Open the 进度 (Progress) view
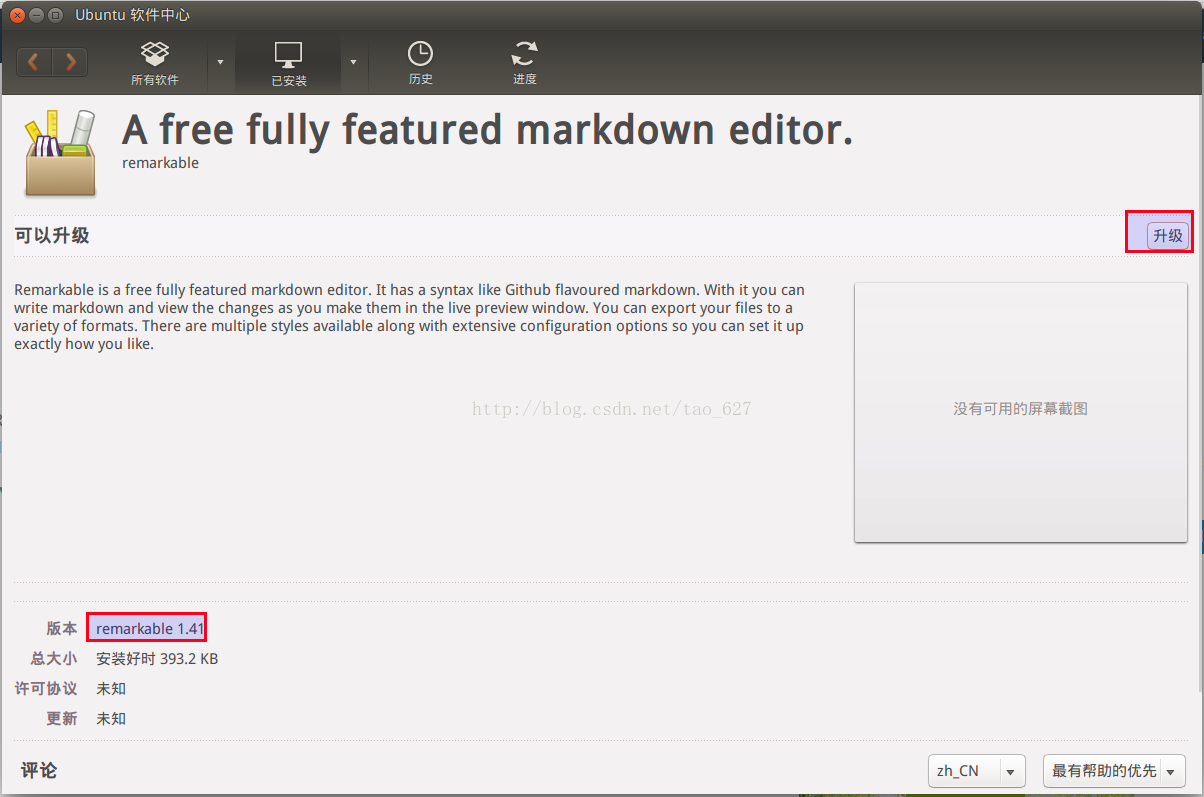 pos(525,64)
